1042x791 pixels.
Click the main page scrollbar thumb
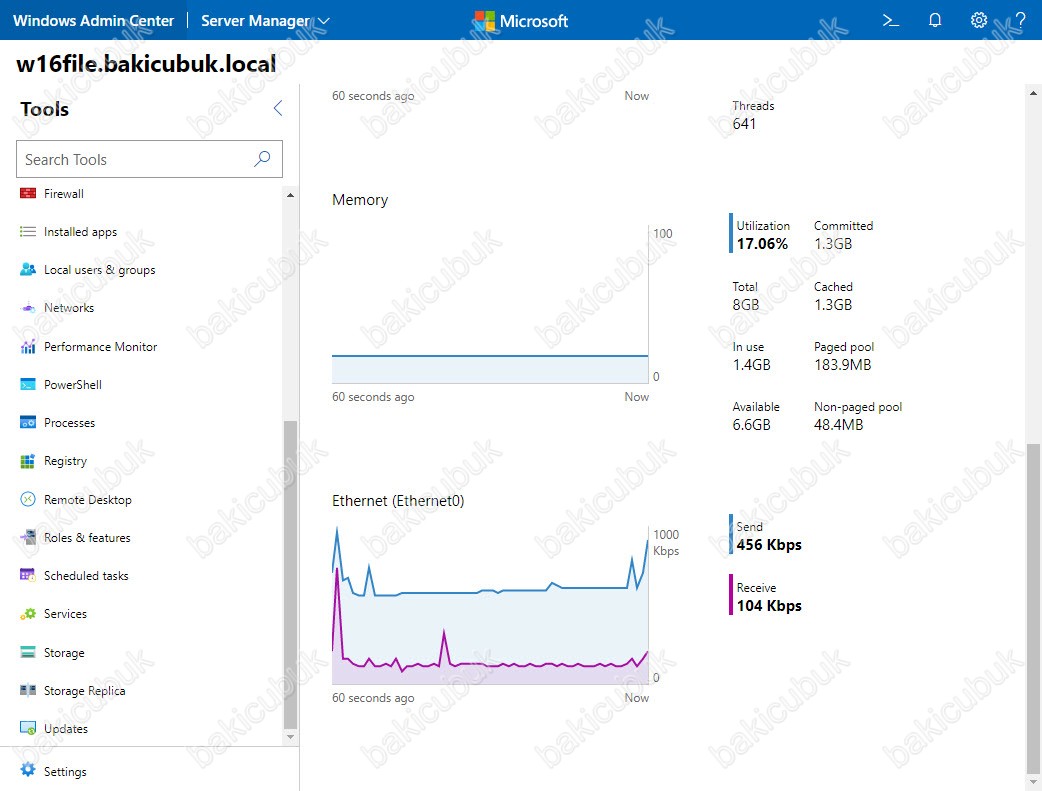click(x=1033, y=607)
